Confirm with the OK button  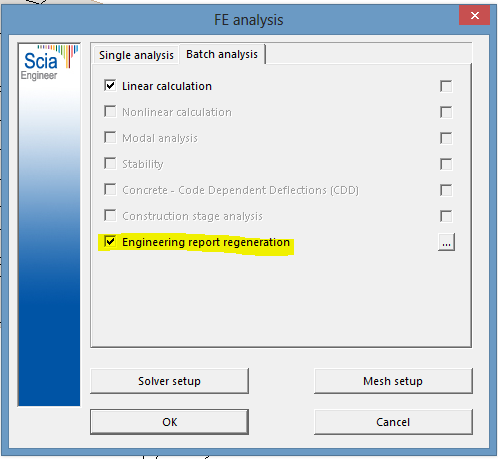point(169,422)
